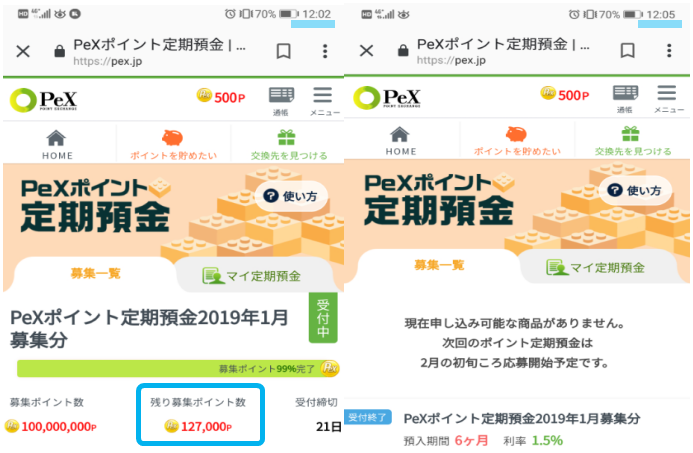Open PeXポイント定期預金2019年1月募集分 title on left

pyautogui.click(x=149, y=328)
